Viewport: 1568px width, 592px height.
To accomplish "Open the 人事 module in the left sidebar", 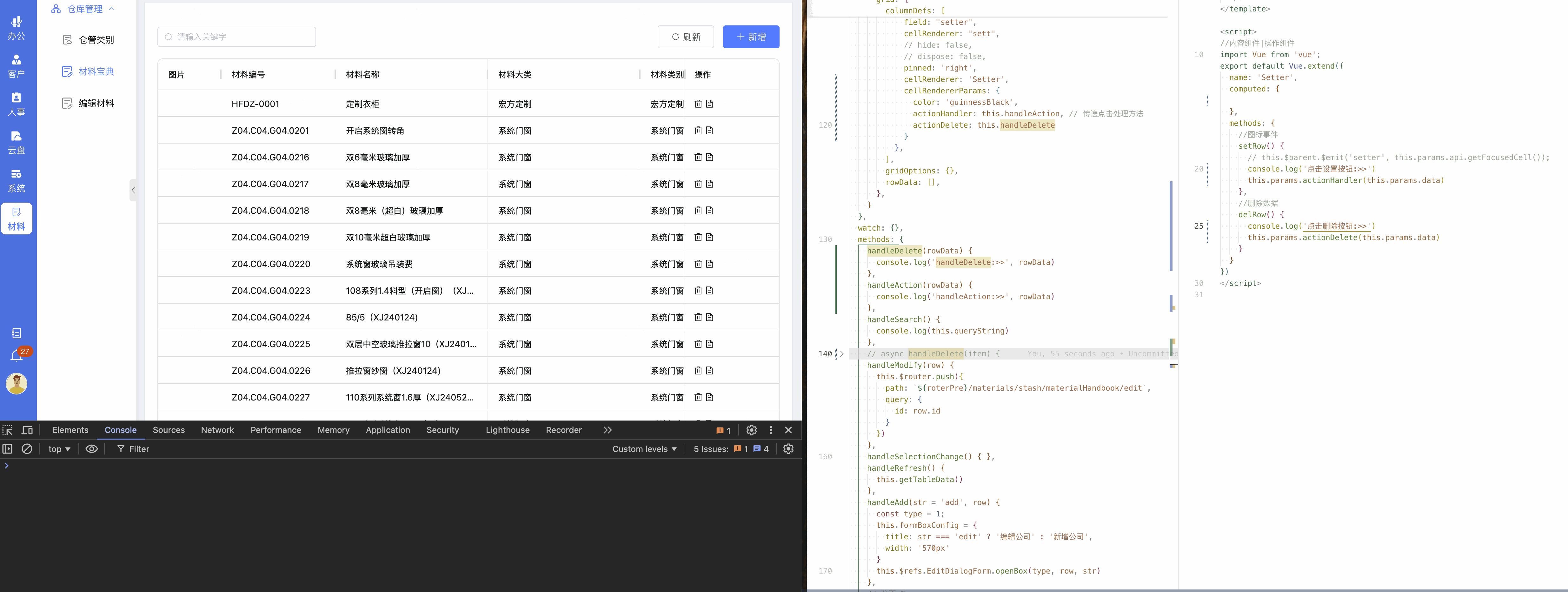I will [17, 104].
